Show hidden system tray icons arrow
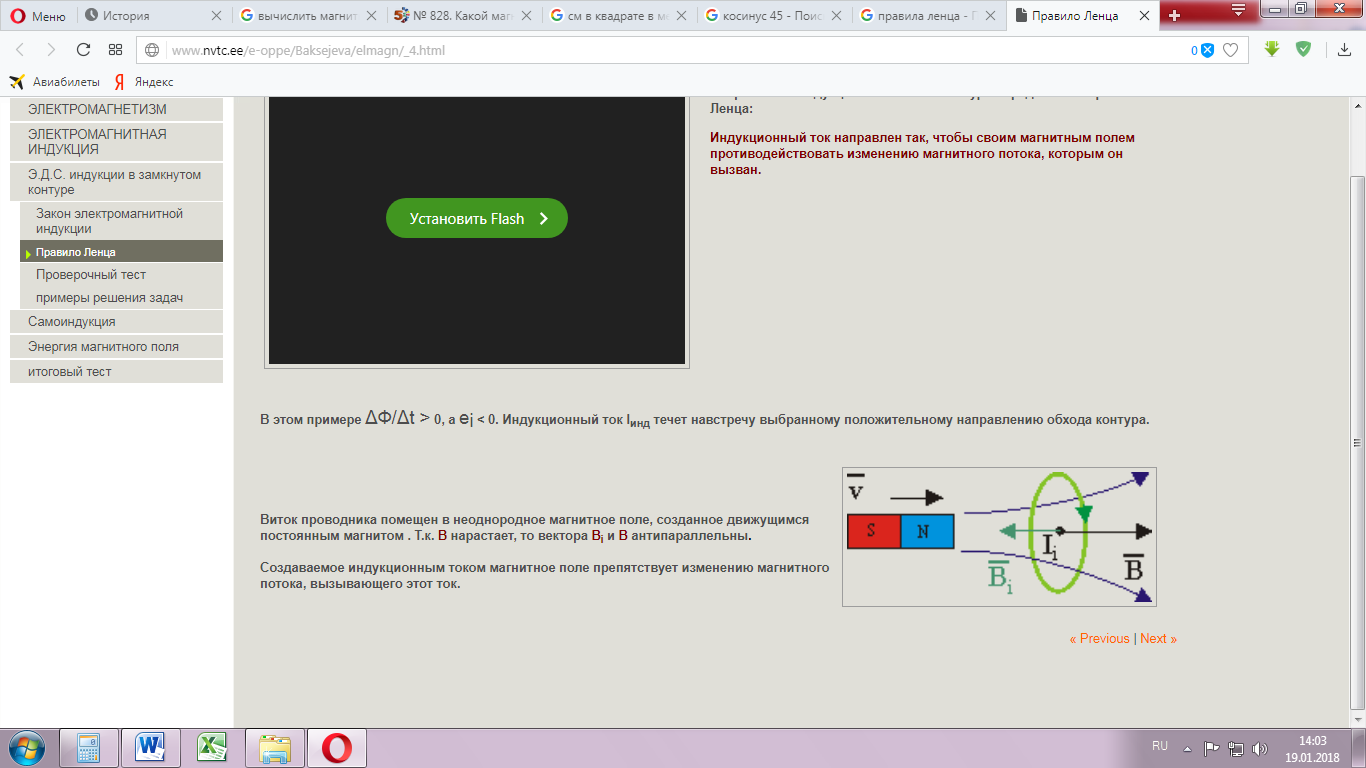1366x768 pixels. pyautogui.click(x=1187, y=748)
